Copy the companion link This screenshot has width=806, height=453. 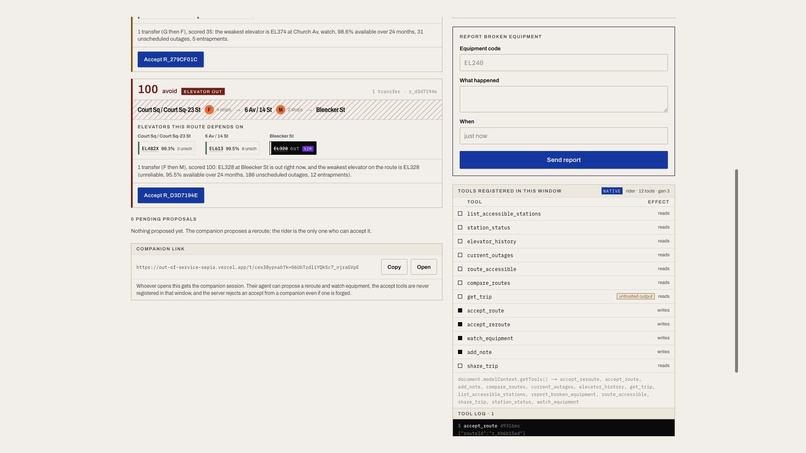[394, 267]
